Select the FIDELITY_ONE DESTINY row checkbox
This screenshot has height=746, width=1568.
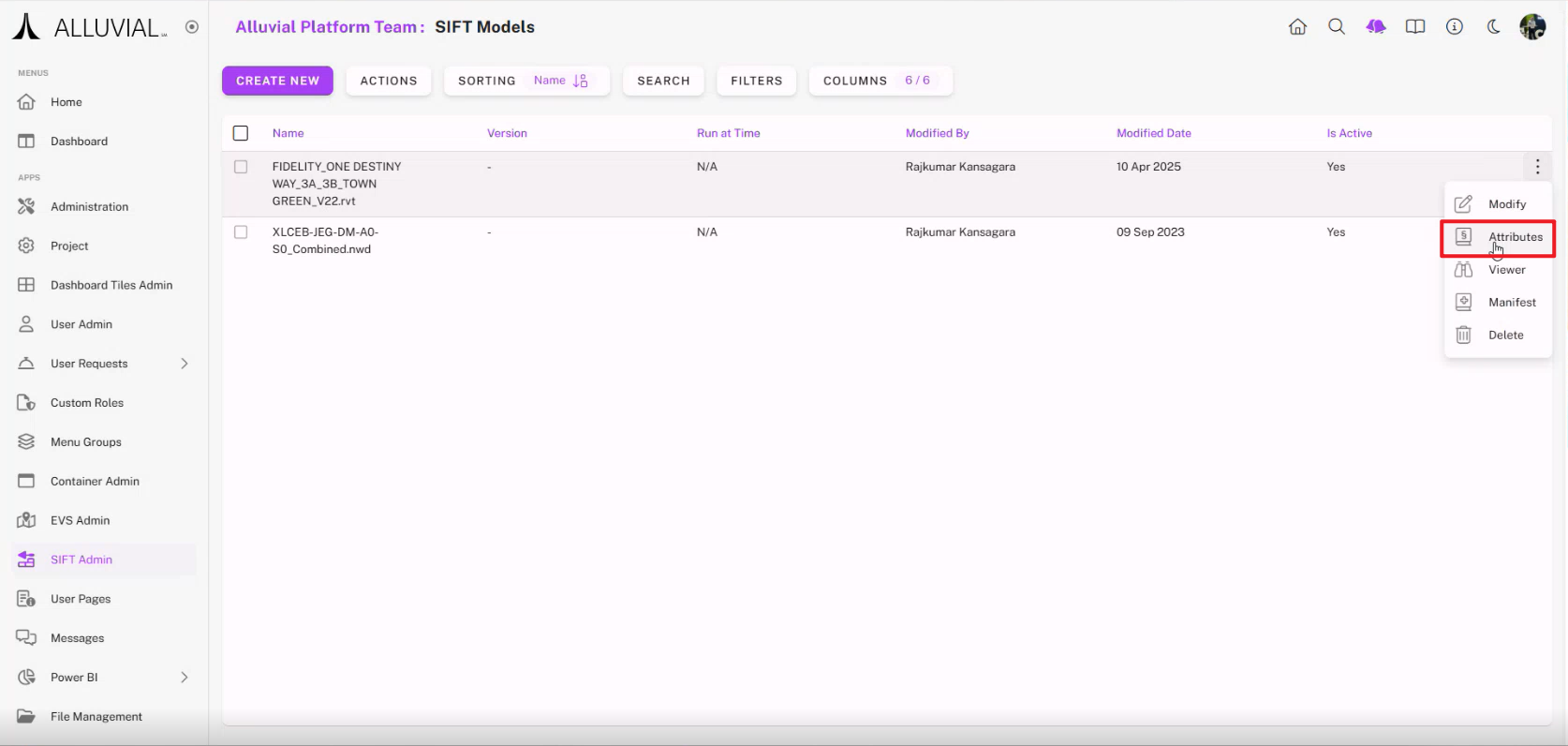coord(241,167)
